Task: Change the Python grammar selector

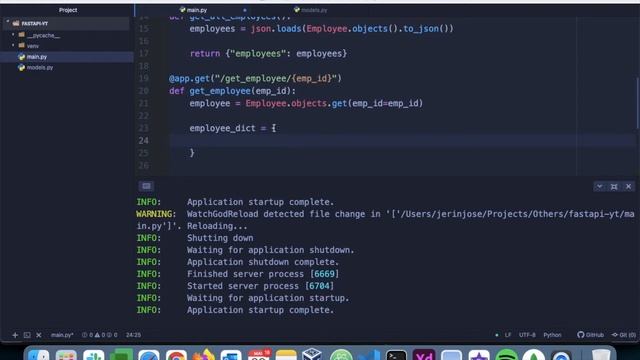Action: (x=552, y=335)
